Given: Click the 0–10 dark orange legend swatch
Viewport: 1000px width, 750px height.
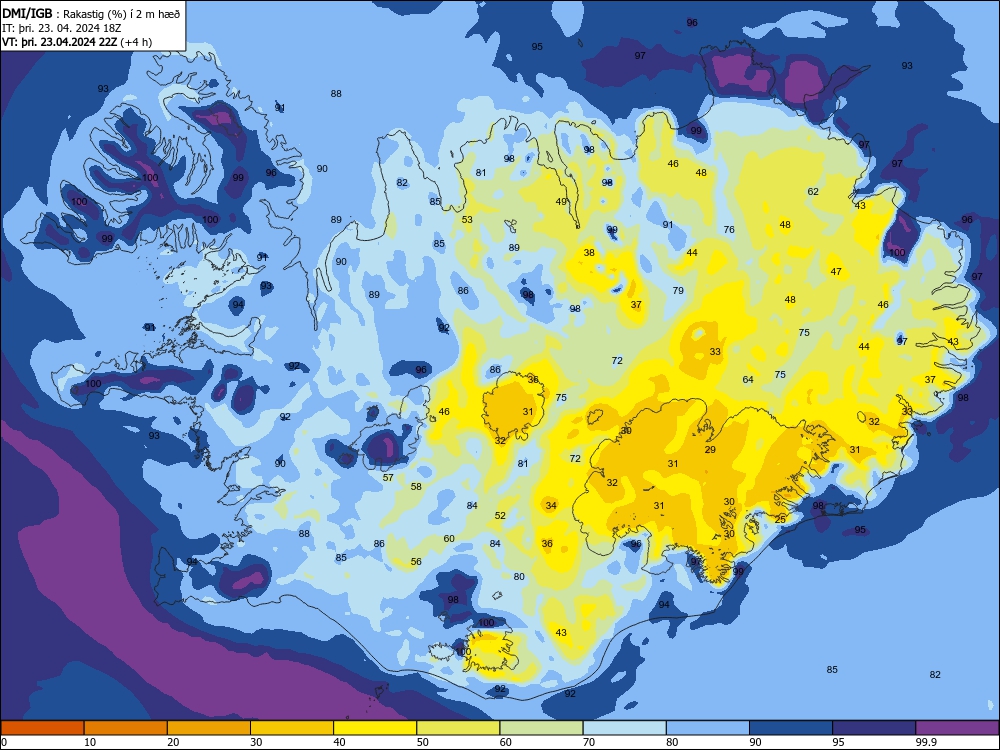Looking at the screenshot, I should 42,728.
